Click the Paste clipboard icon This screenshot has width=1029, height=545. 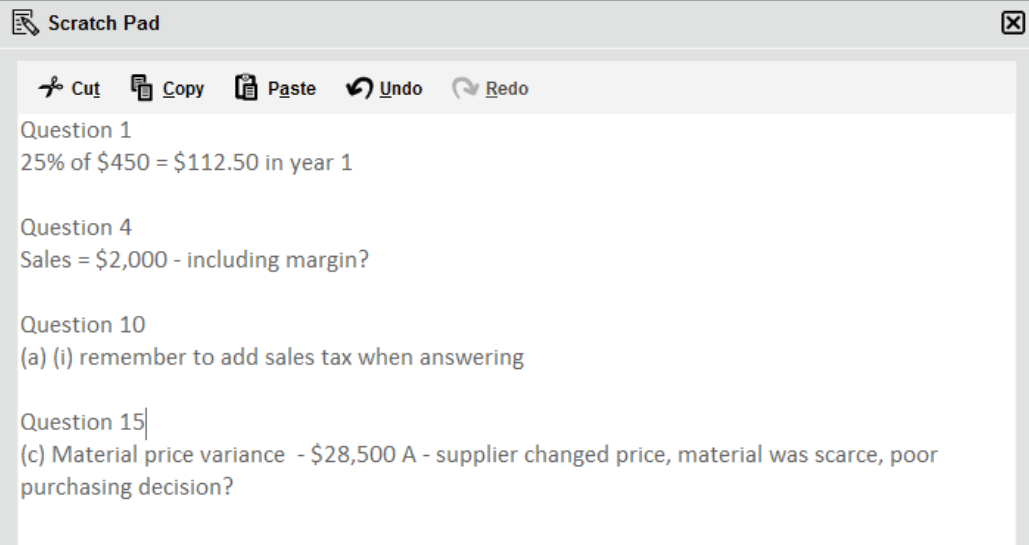pyautogui.click(x=246, y=87)
